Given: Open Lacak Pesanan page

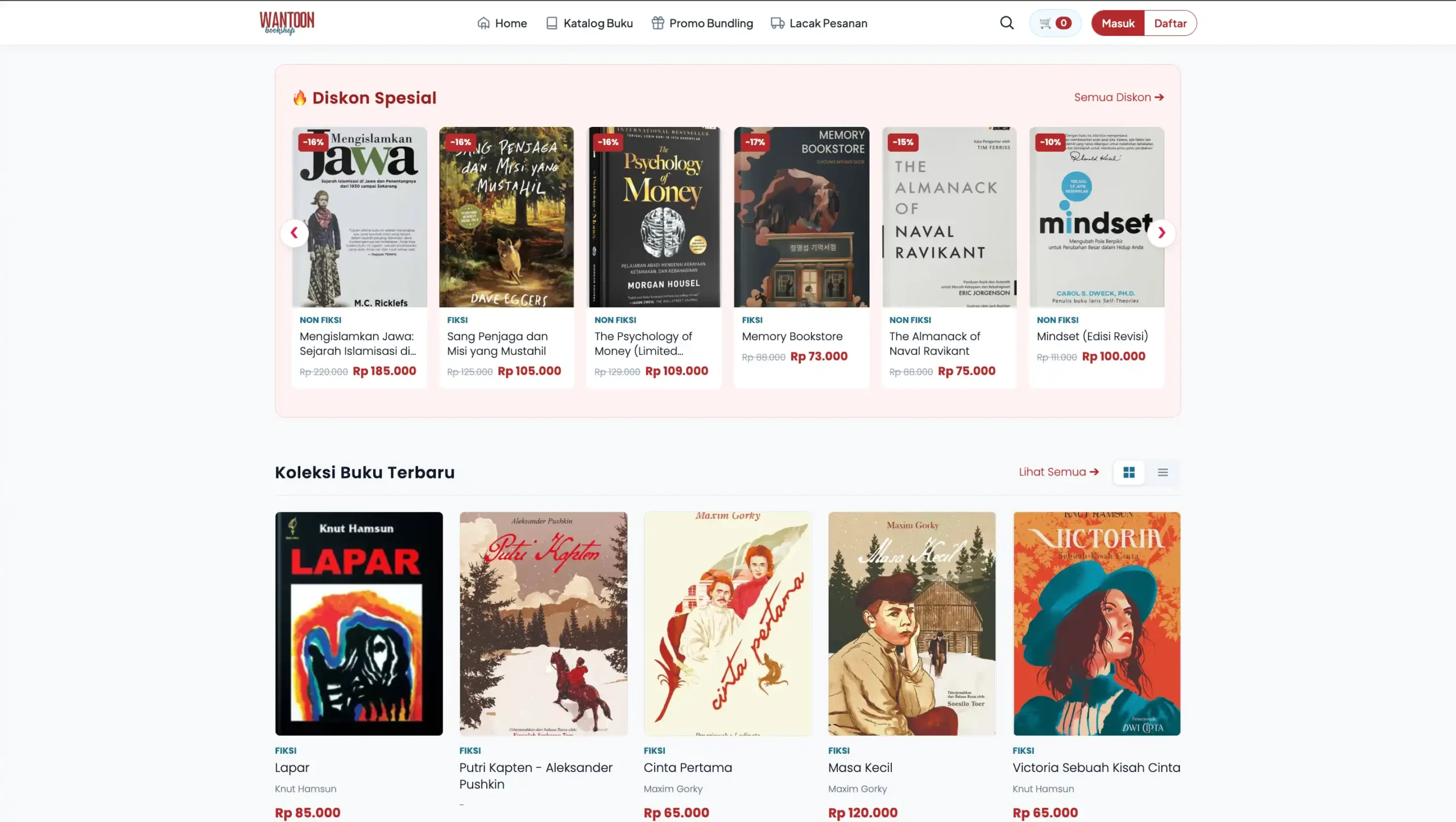Looking at the screenshot, I should pos(819,23).
